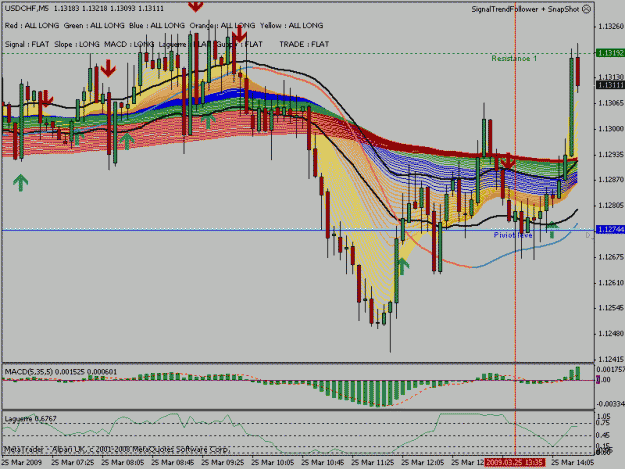Click the 1.12610 price scale label
The image size is (625, 469).
(611, 283)
